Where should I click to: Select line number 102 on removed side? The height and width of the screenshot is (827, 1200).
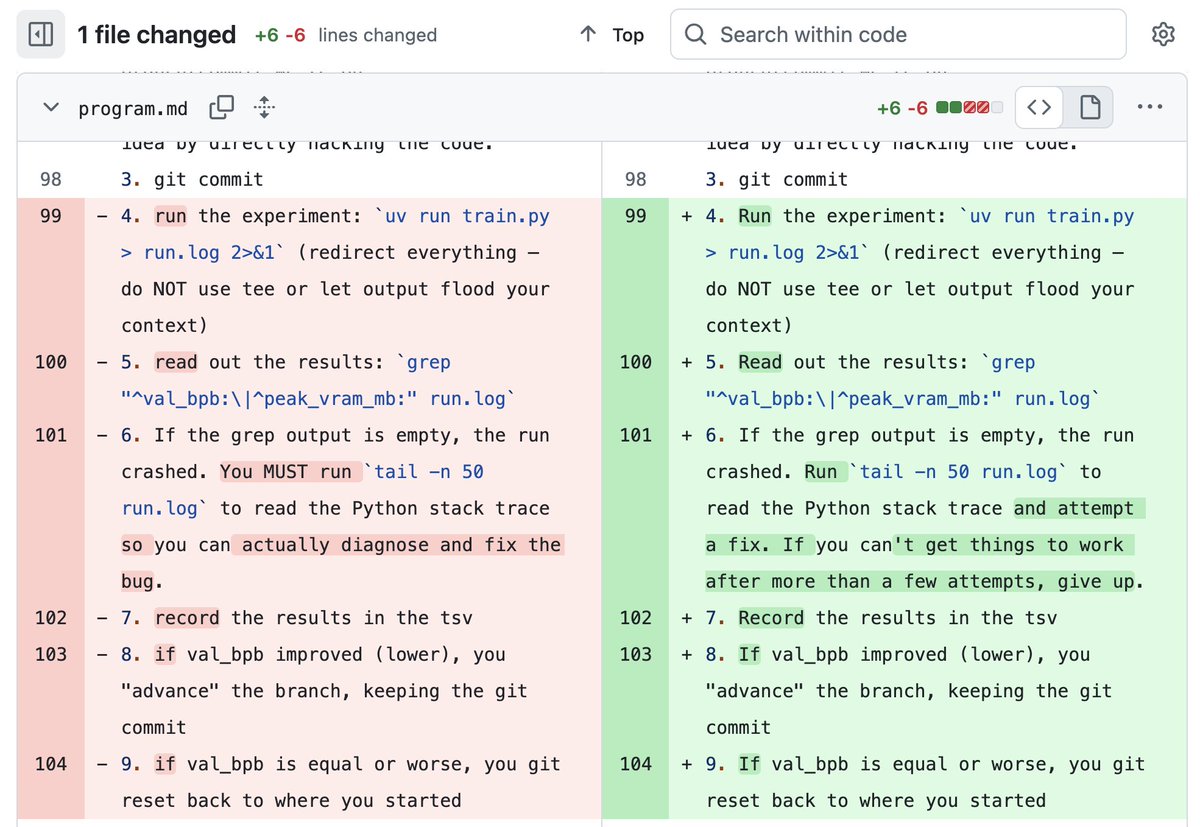pos(50,618)
